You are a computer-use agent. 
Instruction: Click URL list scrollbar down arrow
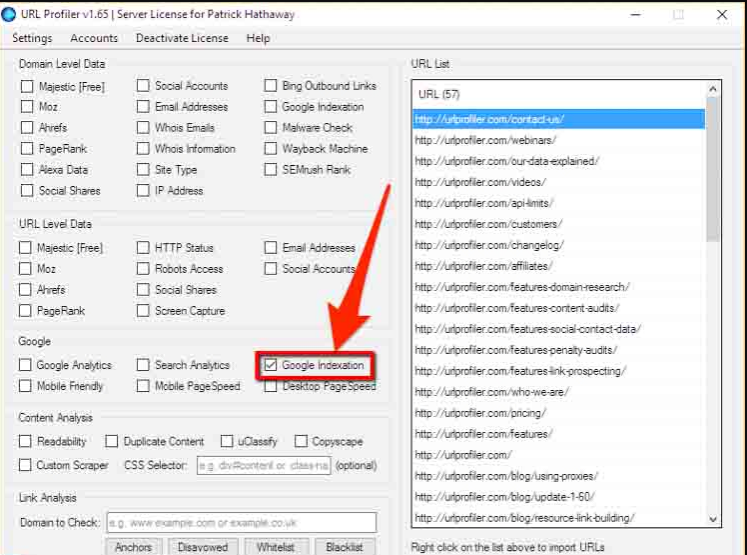[x=713, y=519]
